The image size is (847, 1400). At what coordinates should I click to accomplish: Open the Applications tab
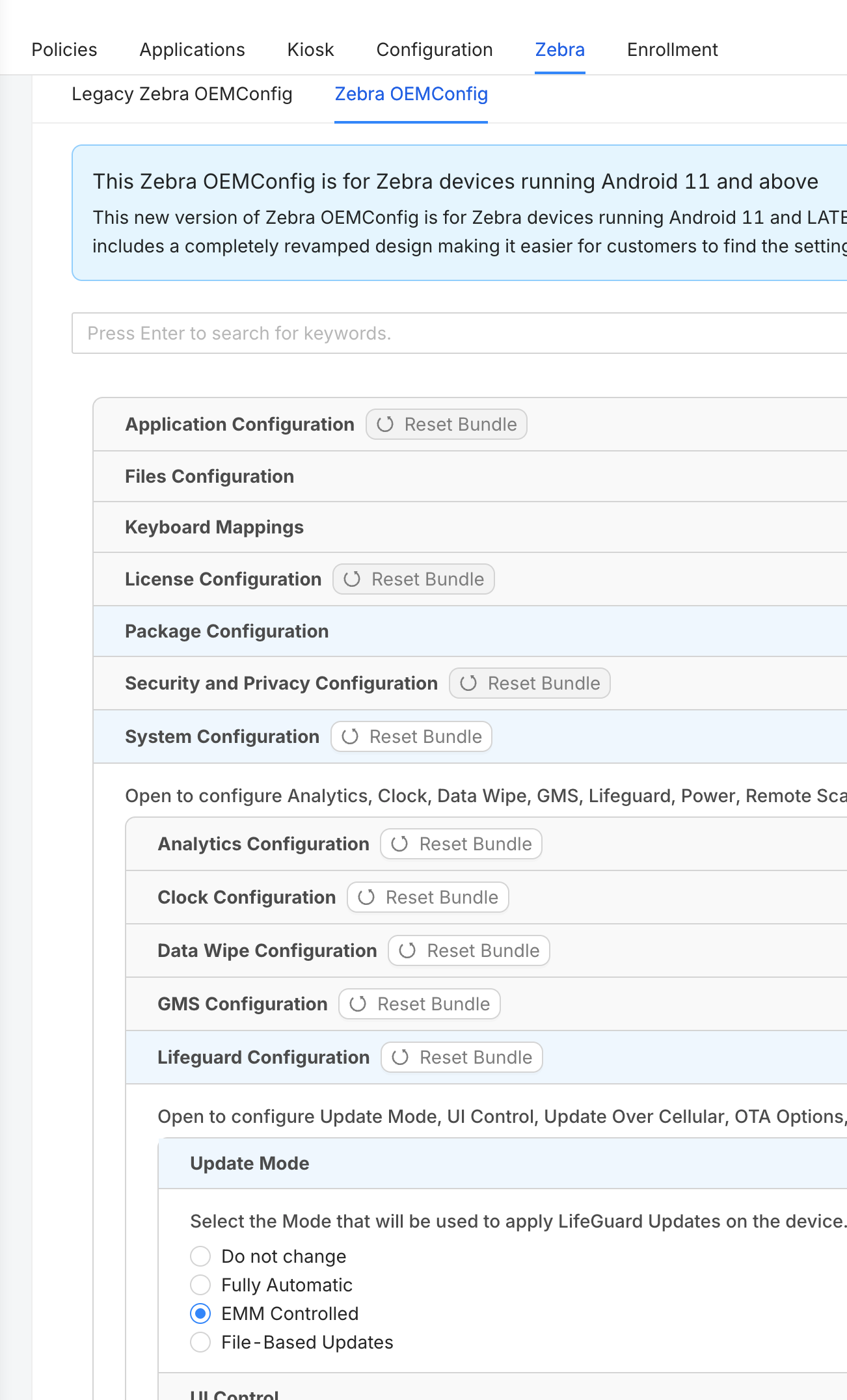tap(192, 49)
